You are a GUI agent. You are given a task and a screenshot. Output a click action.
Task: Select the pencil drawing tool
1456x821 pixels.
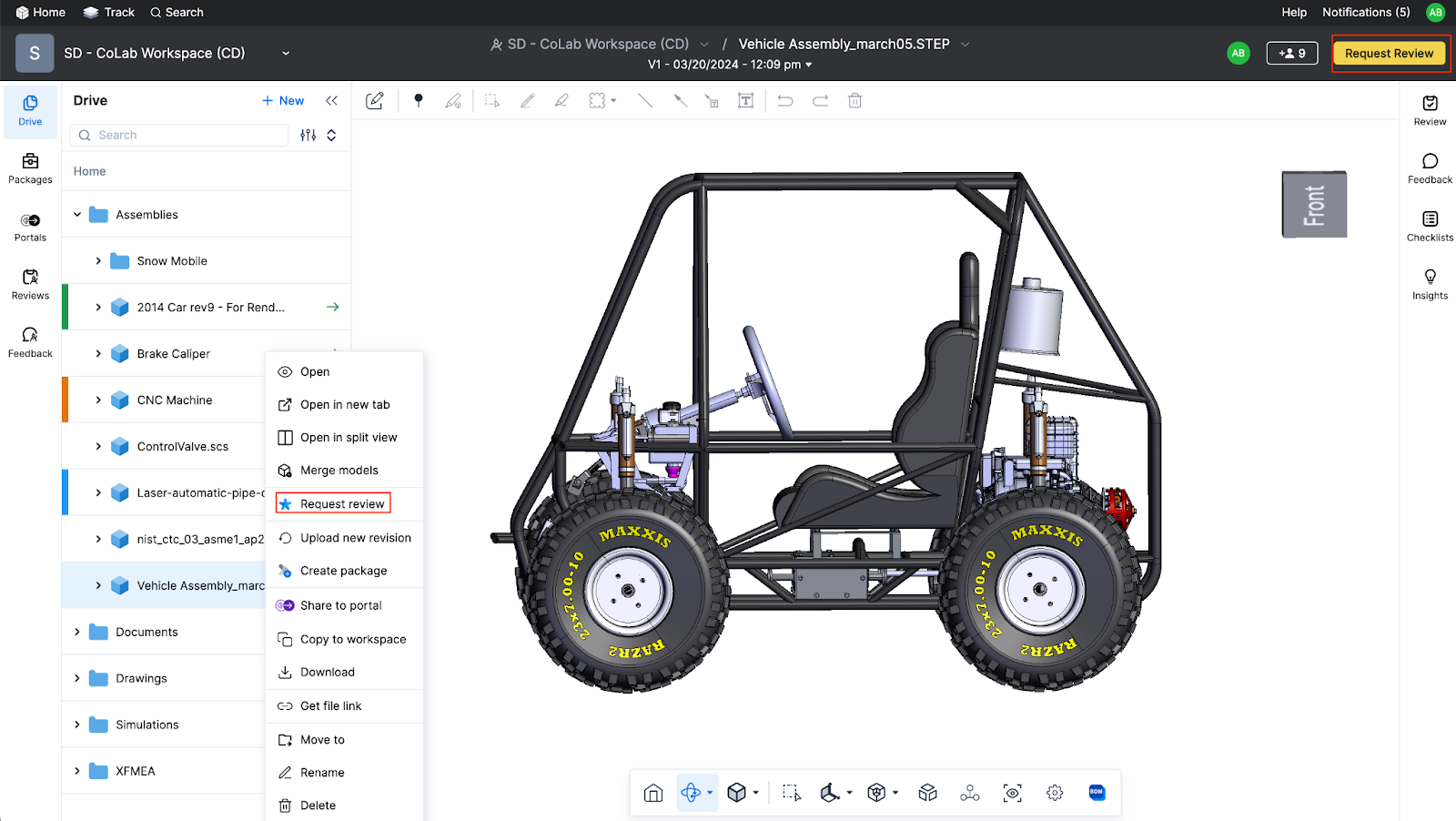(527, 100)
